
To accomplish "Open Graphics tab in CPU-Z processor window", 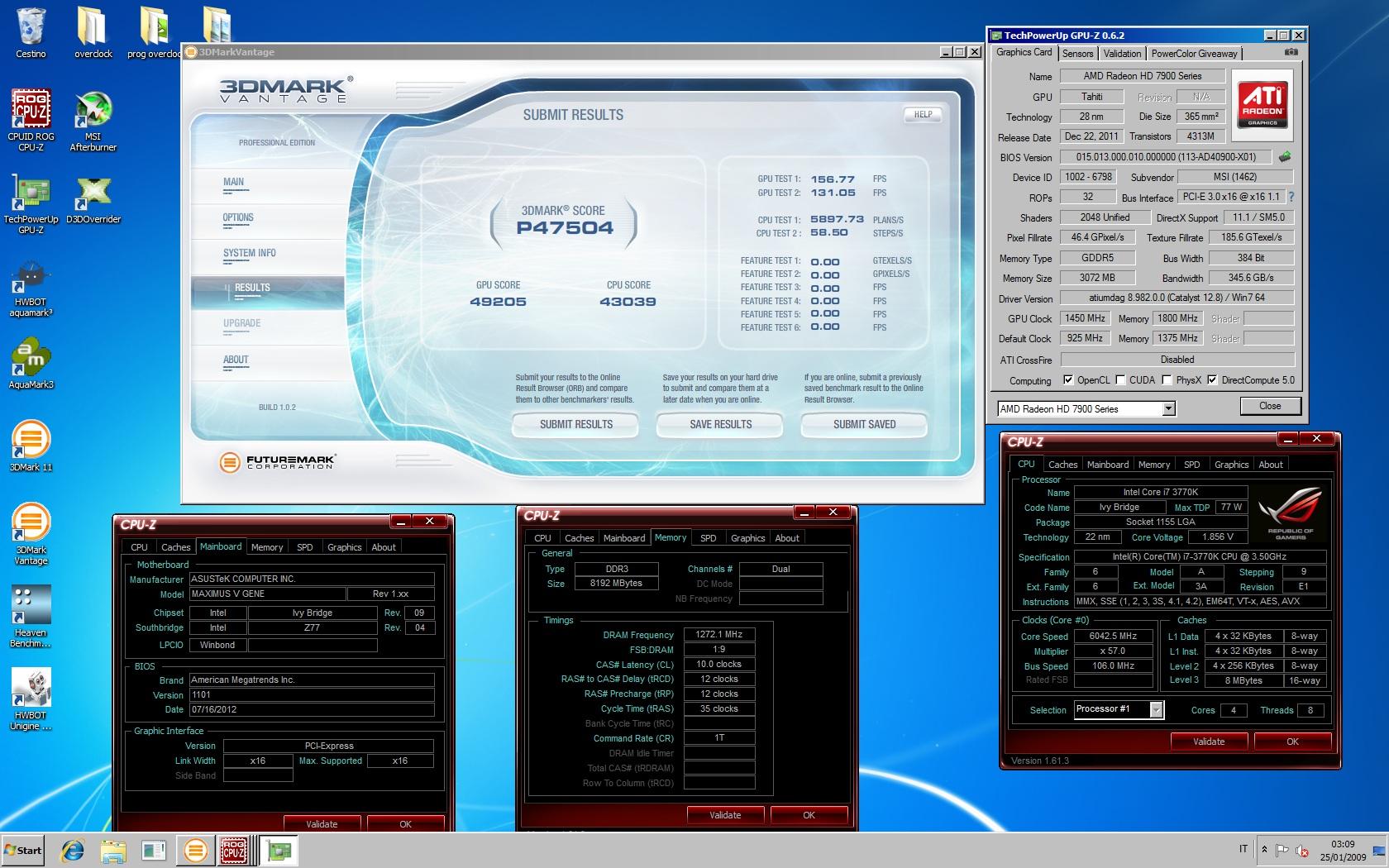I will (x=1231, y=465).
